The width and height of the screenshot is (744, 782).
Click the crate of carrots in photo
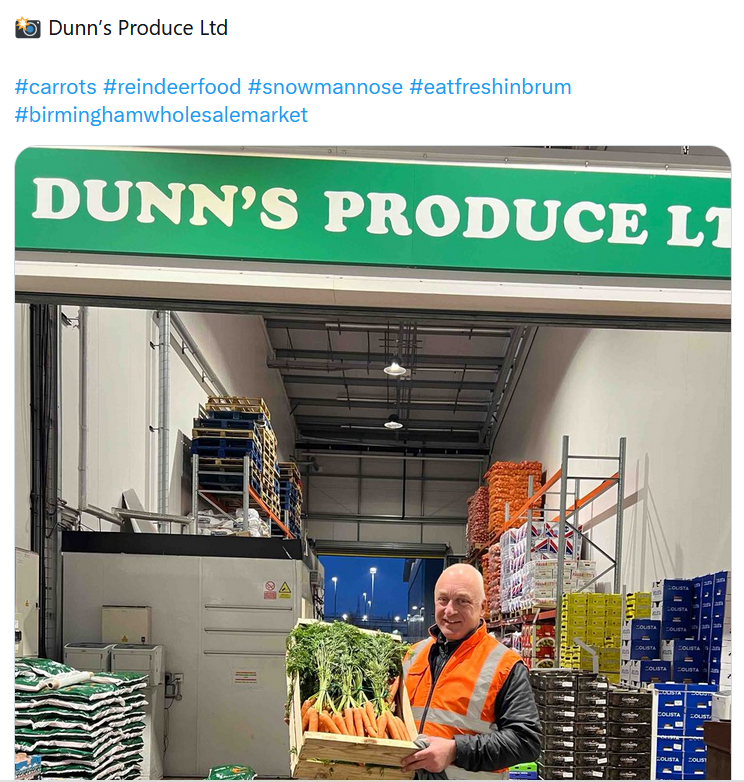[350, 698]
